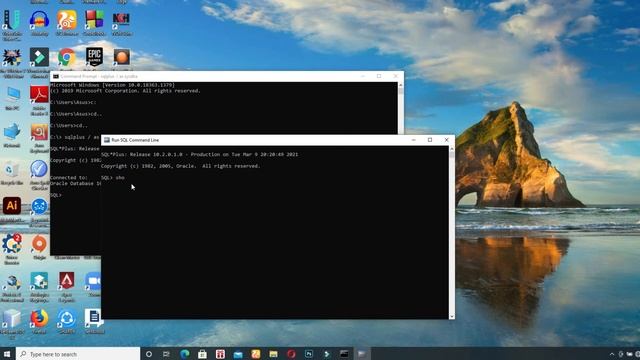Launch Microsoft Edge from the taskbar
The width and height of the screenshot is (640, 360).
point(185,354)
